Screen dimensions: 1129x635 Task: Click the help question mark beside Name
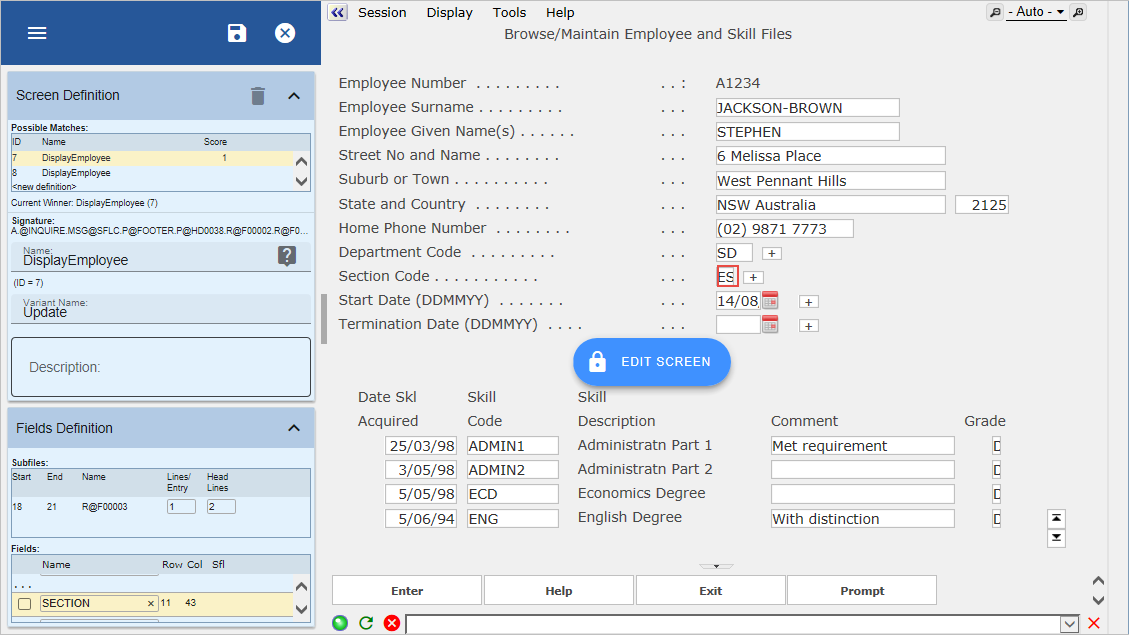[x=287, y=256]
